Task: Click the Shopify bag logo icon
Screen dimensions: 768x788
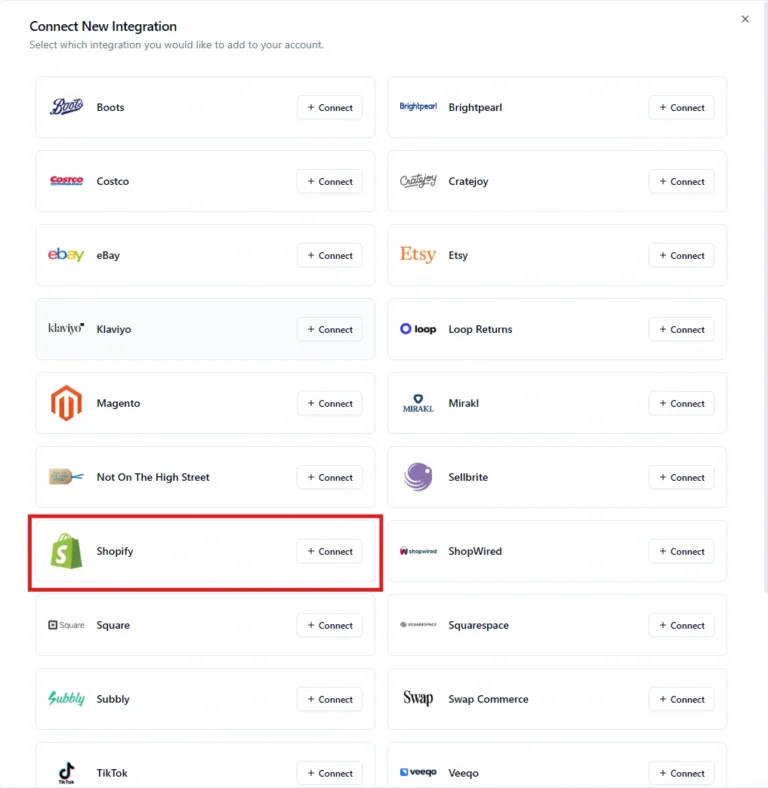Action: 66,551
